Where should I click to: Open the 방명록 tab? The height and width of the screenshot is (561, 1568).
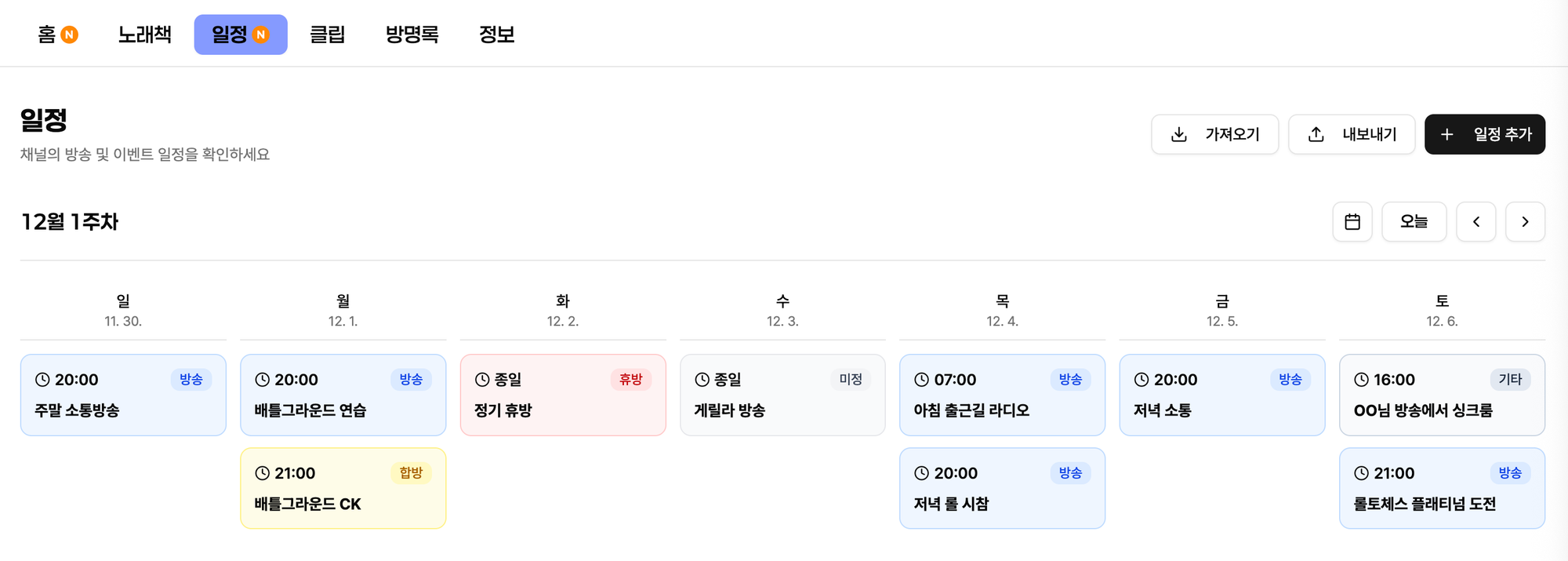[x=412, y=35]
